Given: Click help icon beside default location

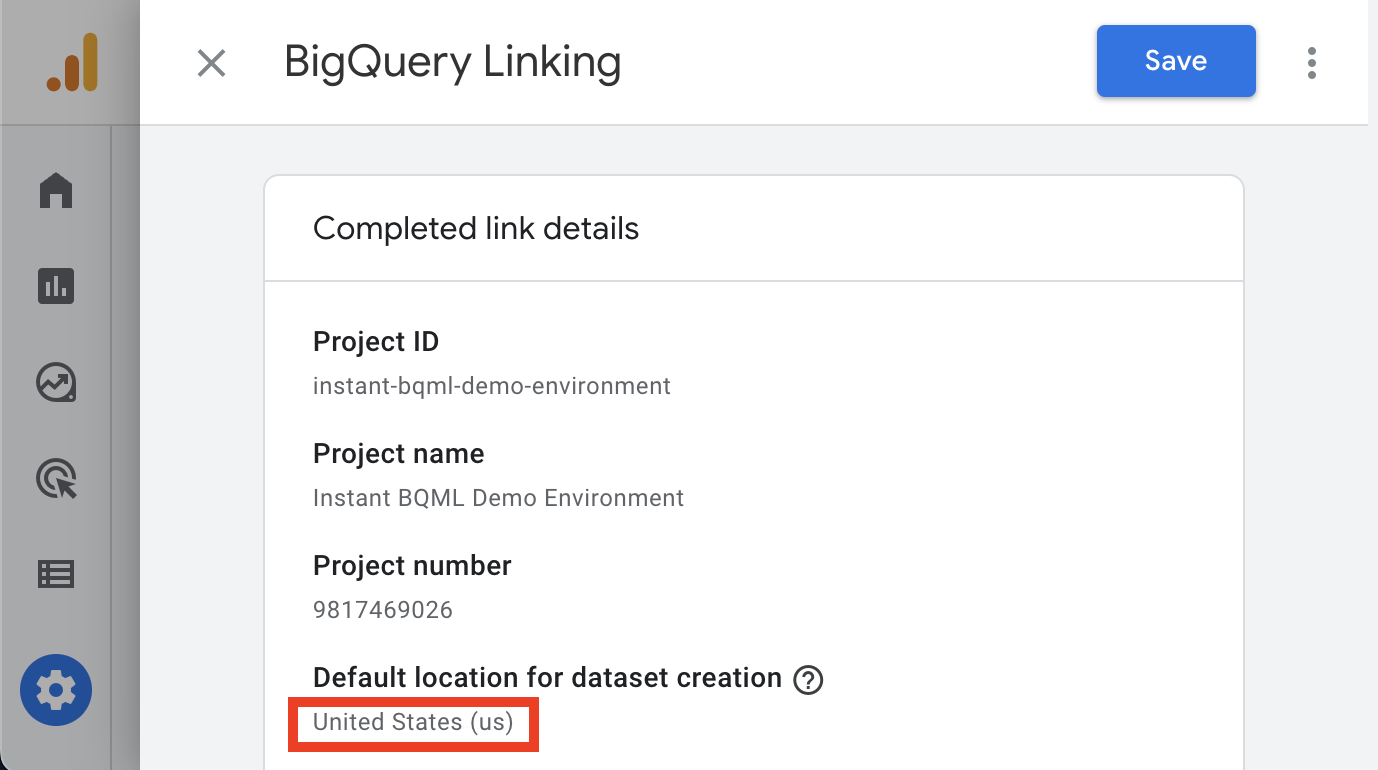Looking at the screenshot, I should click(808, 680).
